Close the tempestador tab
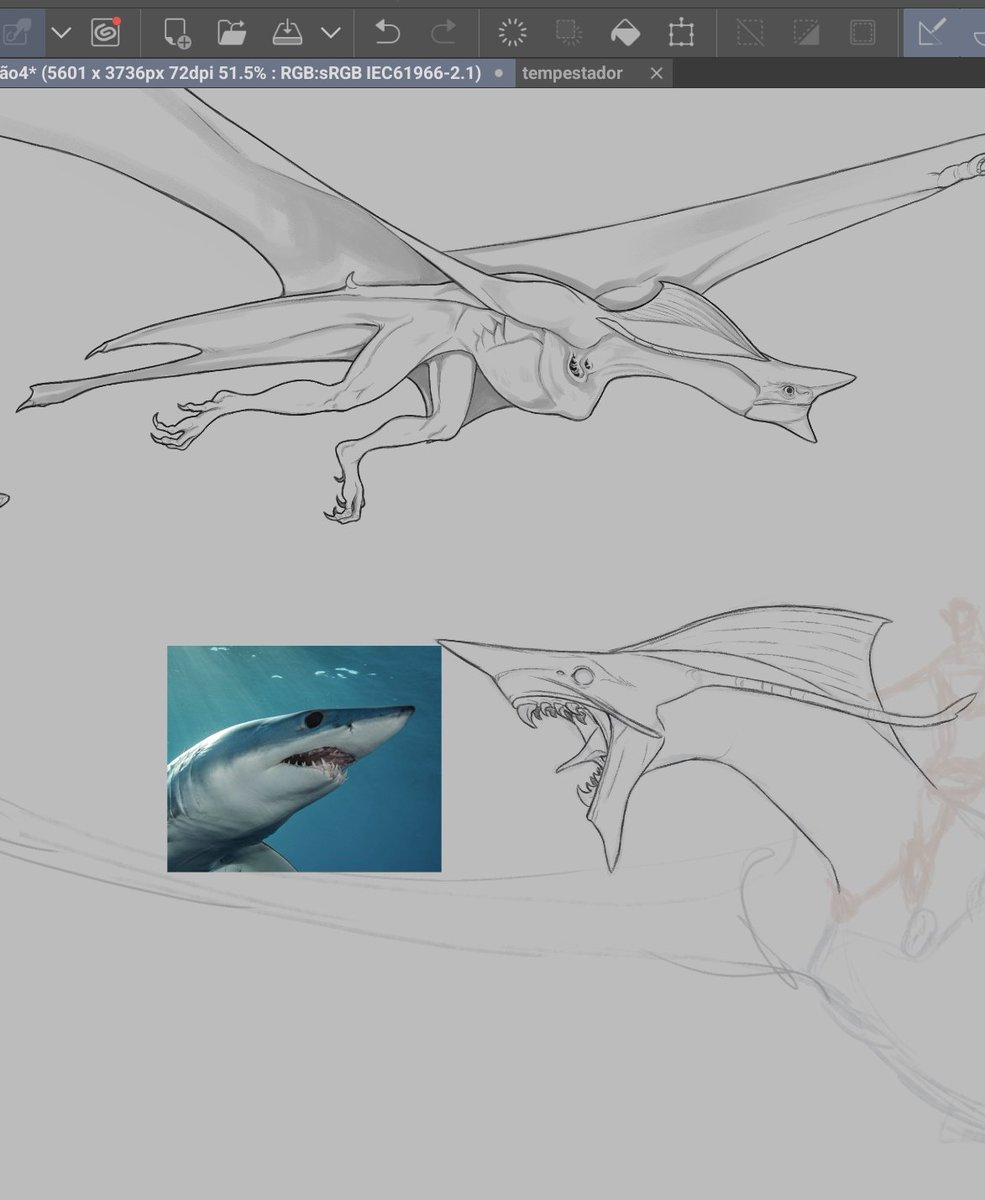 (x=656, y=73)
